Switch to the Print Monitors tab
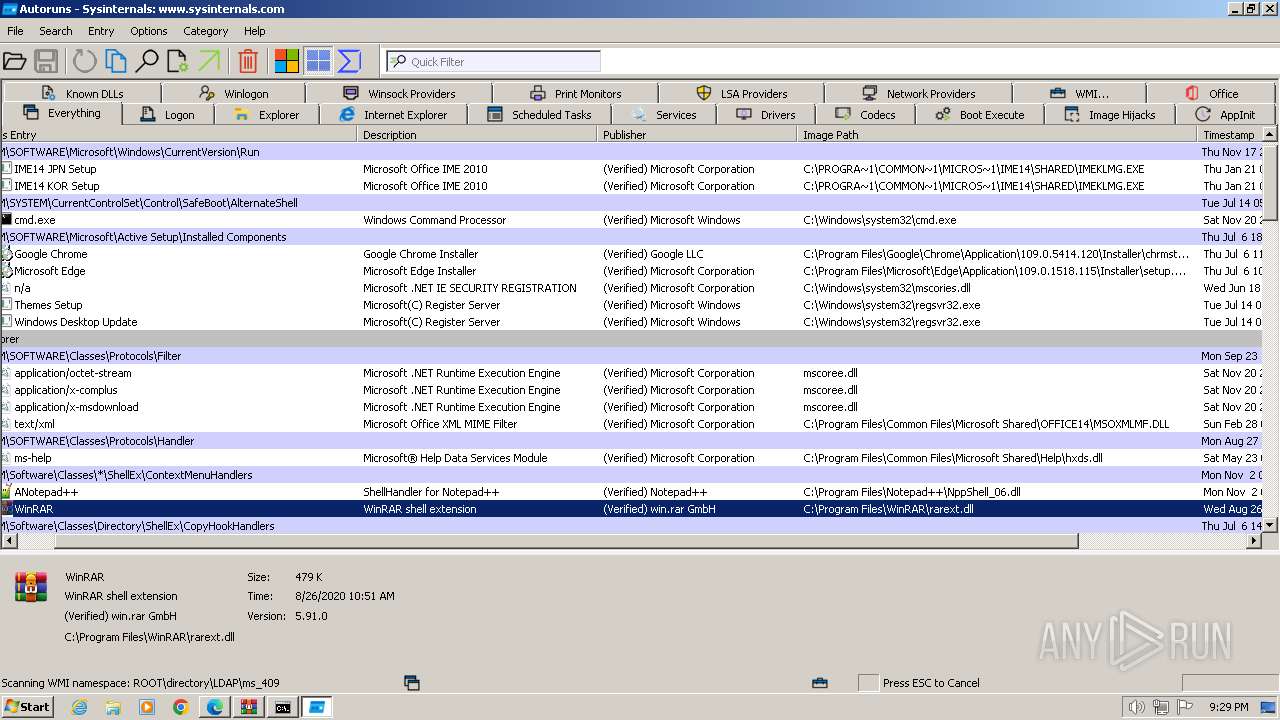The height and width of the screenshot is (720, 1280). coord(577,93)
